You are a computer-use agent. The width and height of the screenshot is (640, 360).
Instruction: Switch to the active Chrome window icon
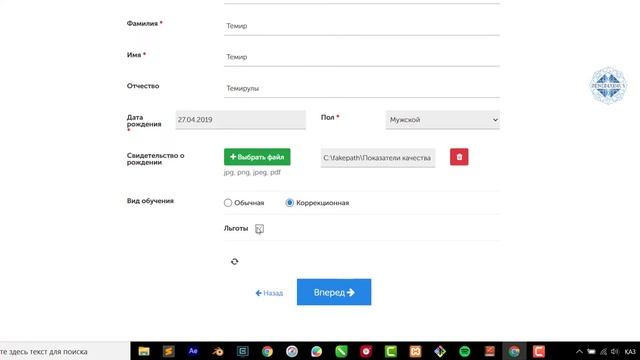point(514,351)
